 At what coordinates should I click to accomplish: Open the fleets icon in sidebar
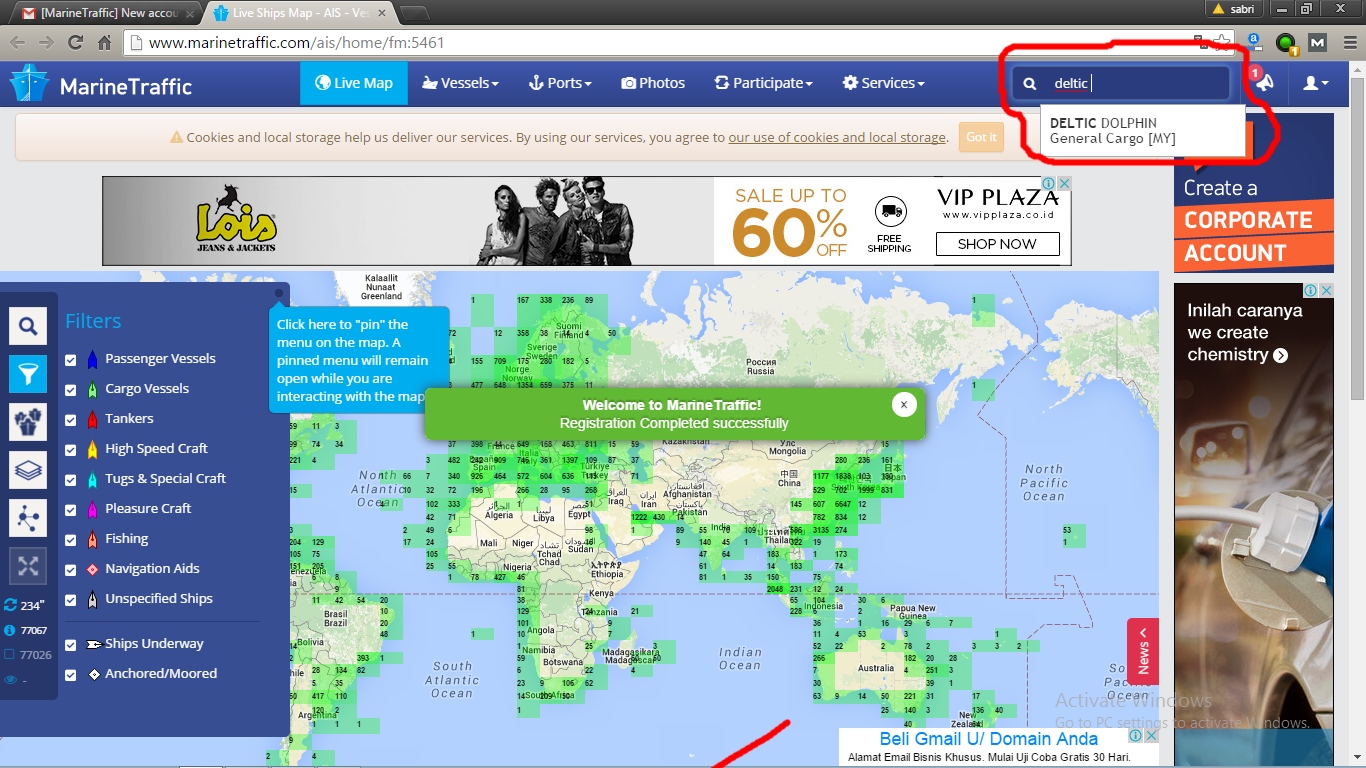(x=28, y=422)
